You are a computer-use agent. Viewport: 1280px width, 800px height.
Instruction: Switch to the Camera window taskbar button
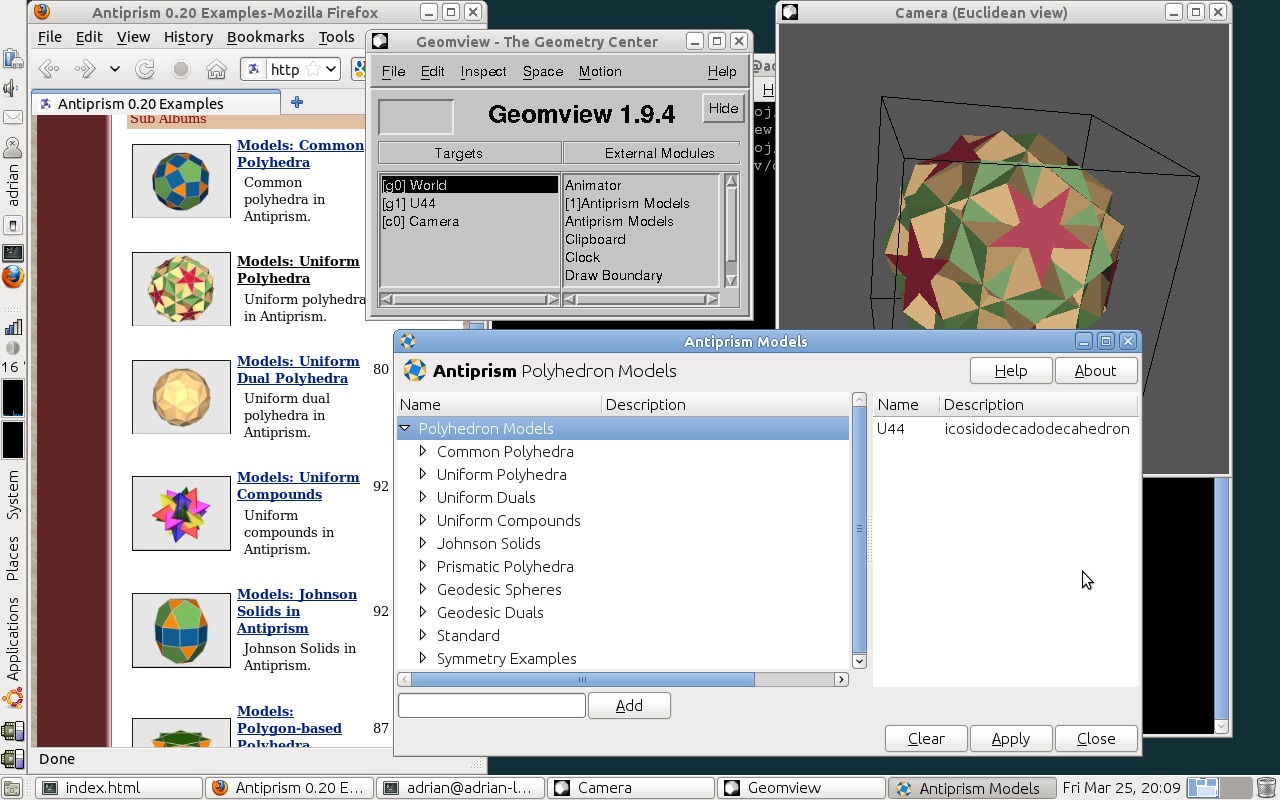coord(631,788)
